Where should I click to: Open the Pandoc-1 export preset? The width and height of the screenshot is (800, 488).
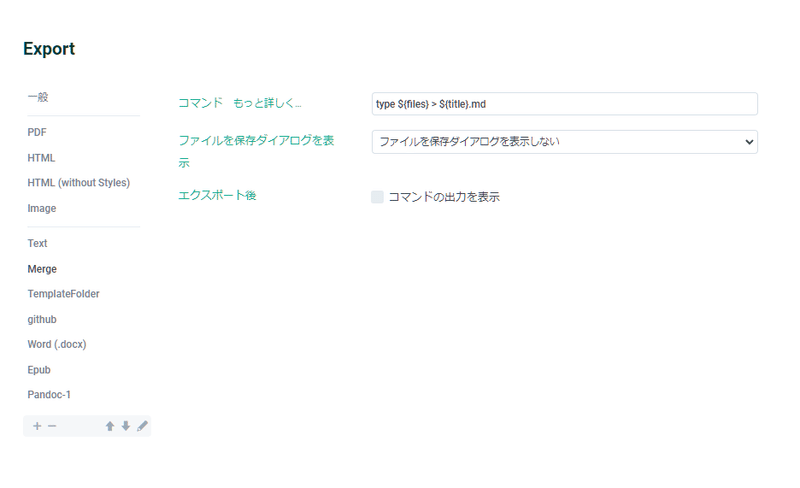pos(49,395)
